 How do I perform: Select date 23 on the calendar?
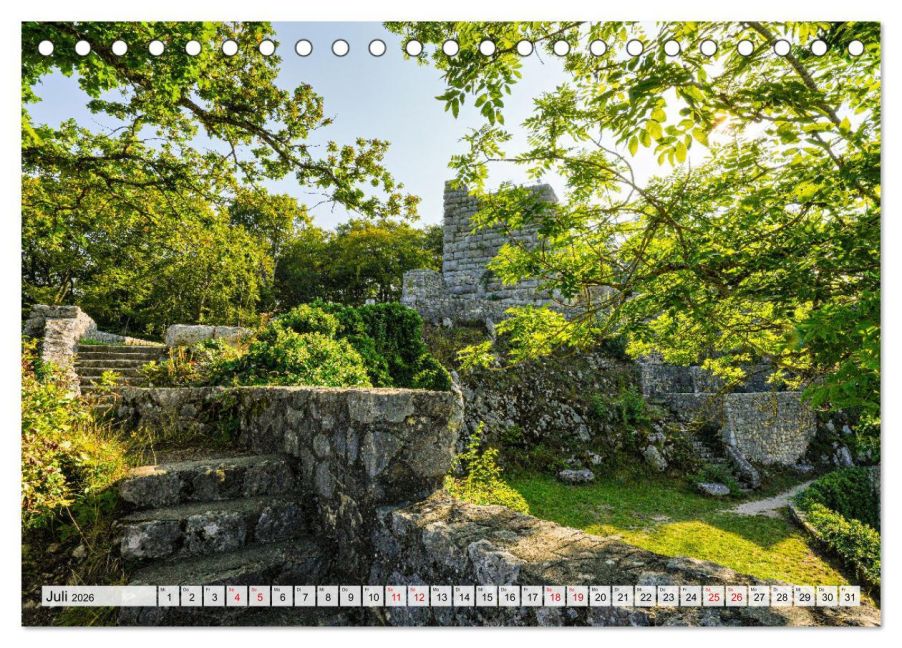668,596
